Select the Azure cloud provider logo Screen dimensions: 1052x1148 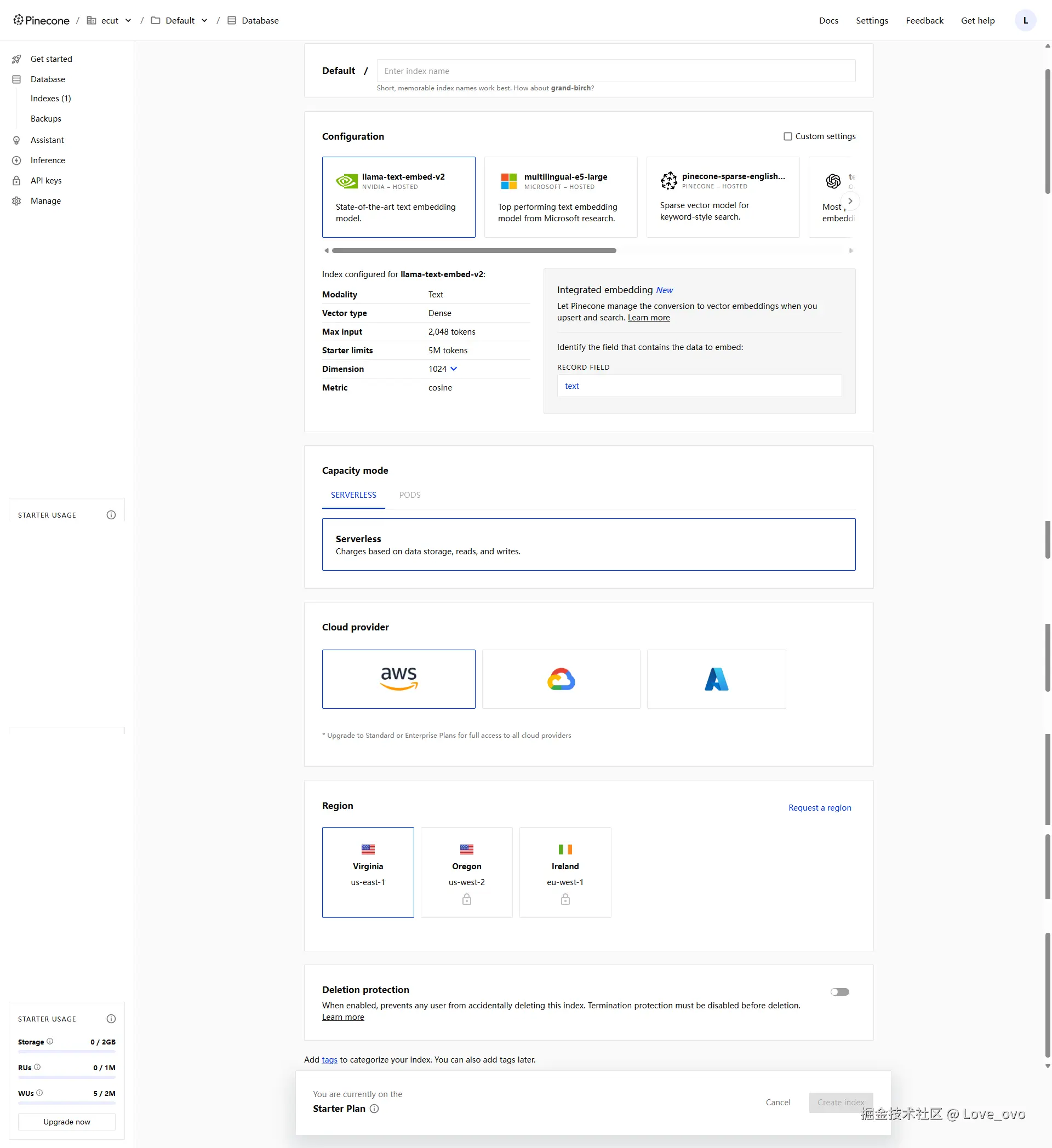click(716, 679)
